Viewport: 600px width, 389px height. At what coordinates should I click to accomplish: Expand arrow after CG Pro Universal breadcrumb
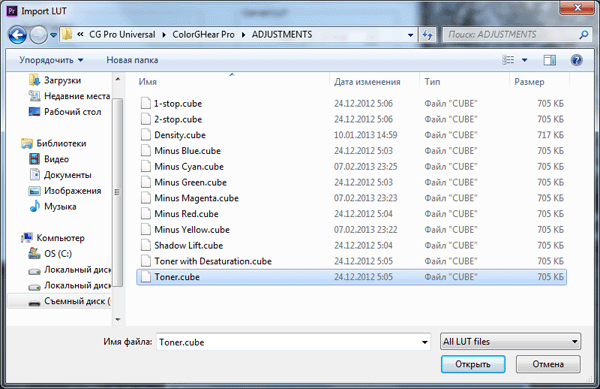point(164,35)
